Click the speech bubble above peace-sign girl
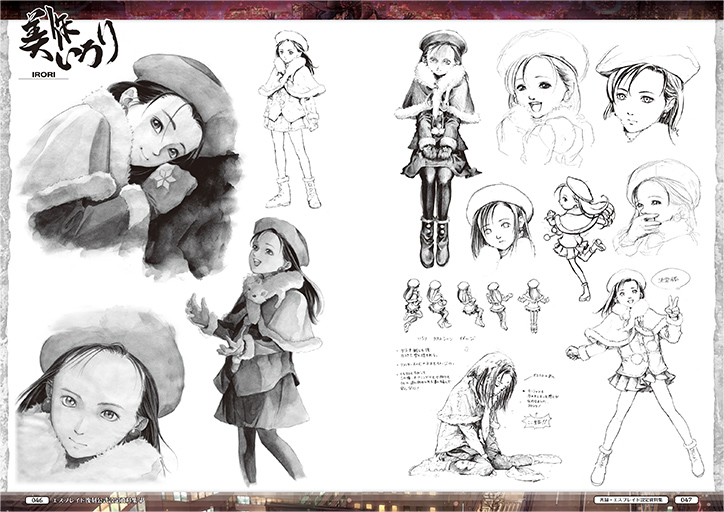The image size is (724, 512). [670, 278]
